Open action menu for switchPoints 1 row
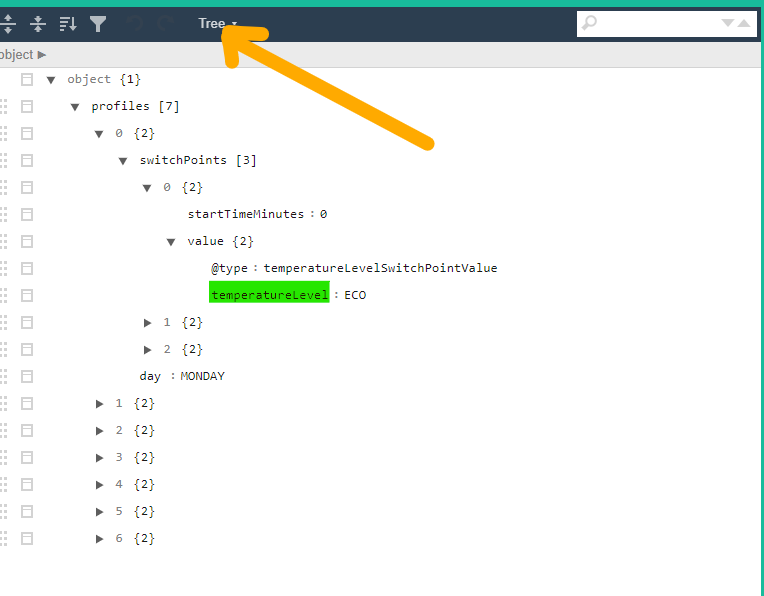The width and height of the screenshot is (764, 596). click(x=27, y=323)
